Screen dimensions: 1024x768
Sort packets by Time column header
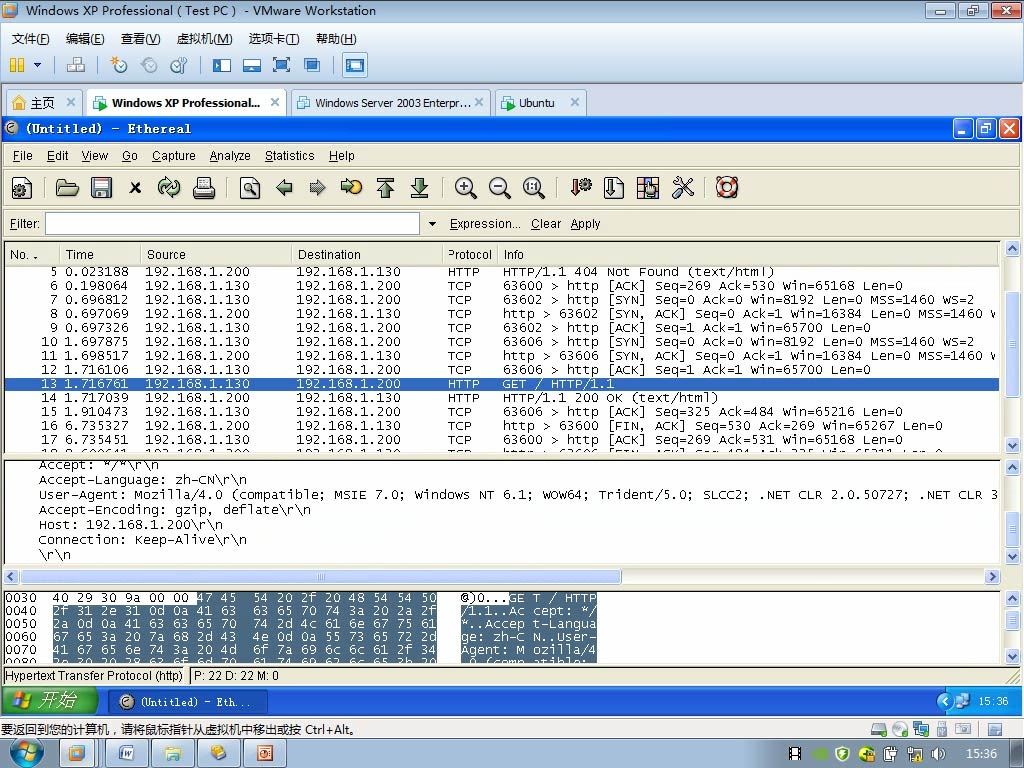pos(100,255)
